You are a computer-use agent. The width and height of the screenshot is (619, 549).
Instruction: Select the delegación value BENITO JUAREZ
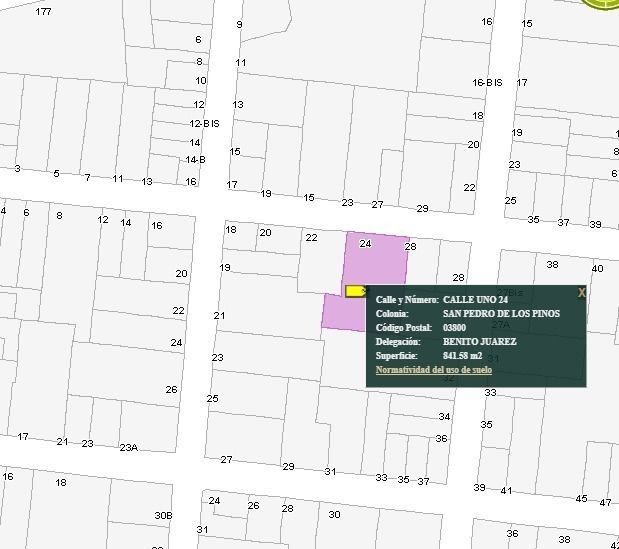pos(480,342)
